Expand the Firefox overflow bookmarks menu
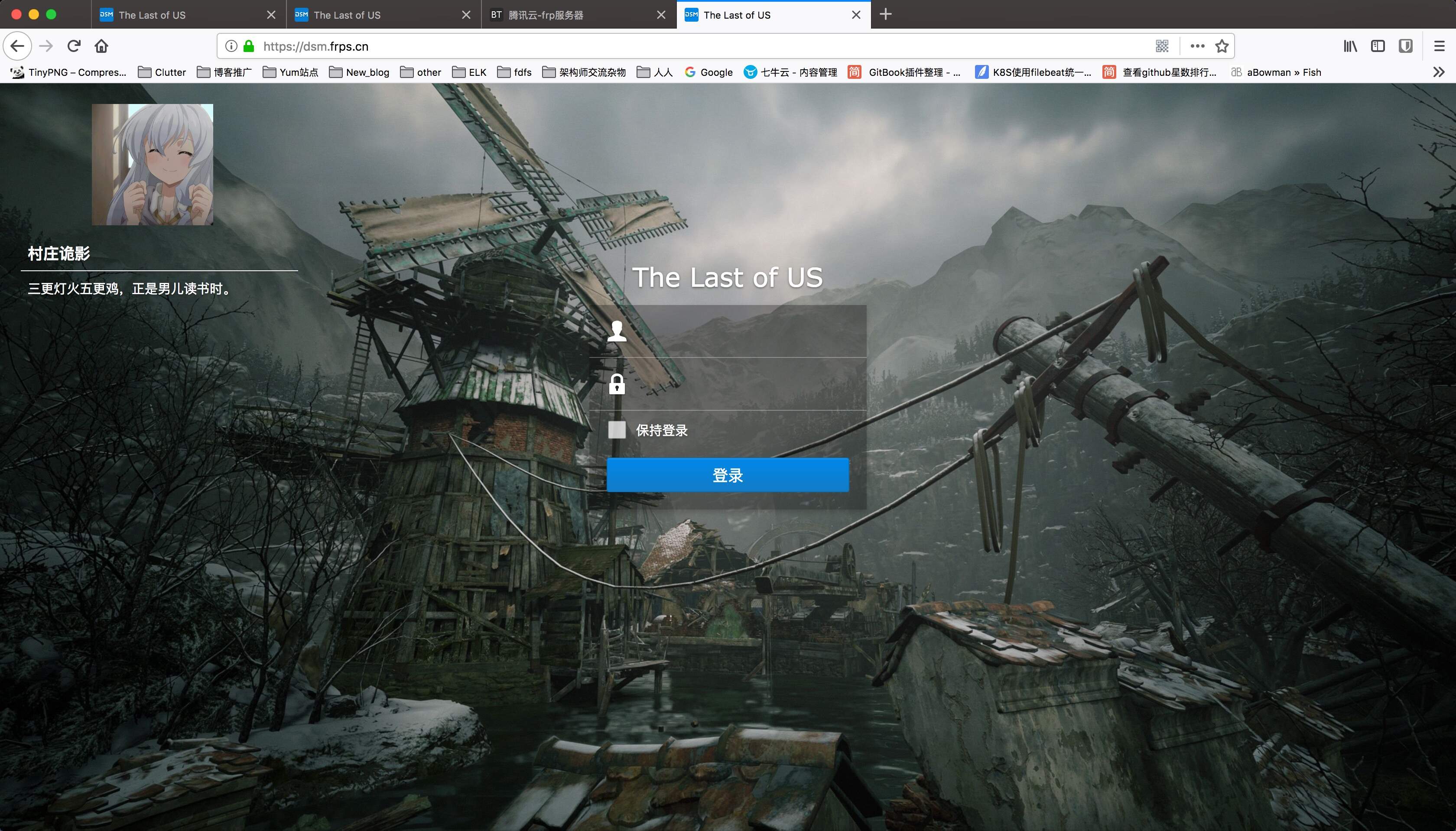This screenshot has width=1456, height=831. click(x=1438, y=72)
